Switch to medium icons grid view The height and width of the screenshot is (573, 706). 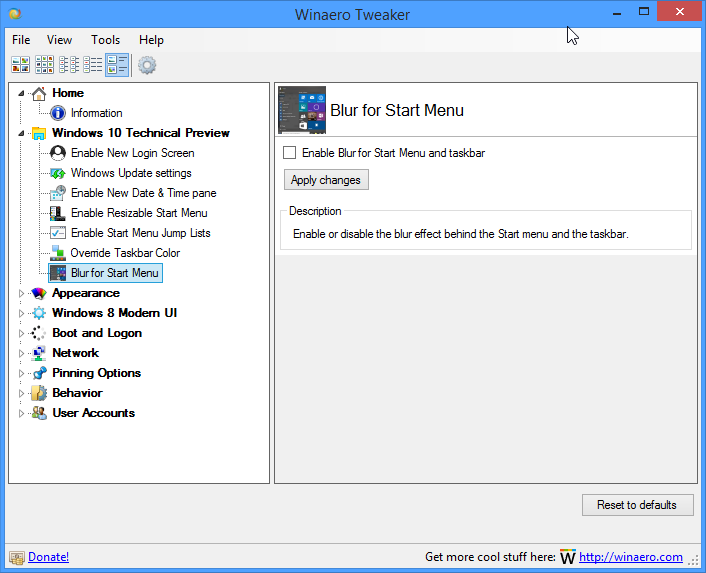pyautogui.click(x=44, y=65)
